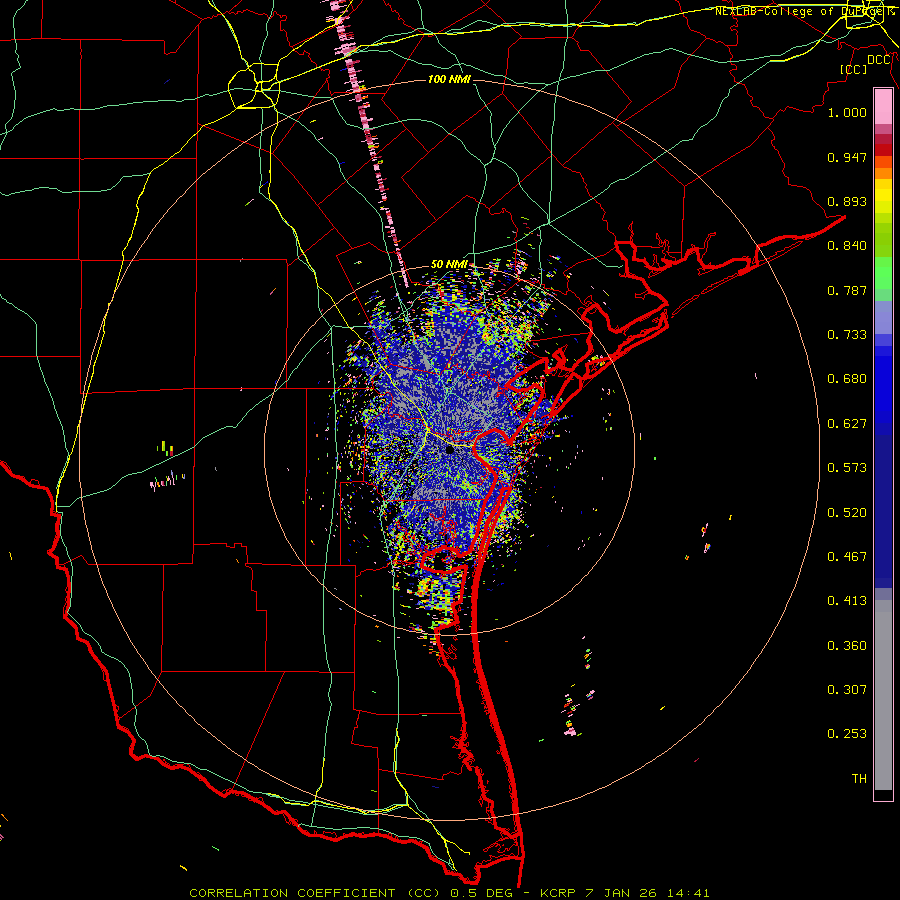The width and height of the screenshot is (900, 900).
Task: Click the 0.573 legend value
Action: (x=847, y=468)
